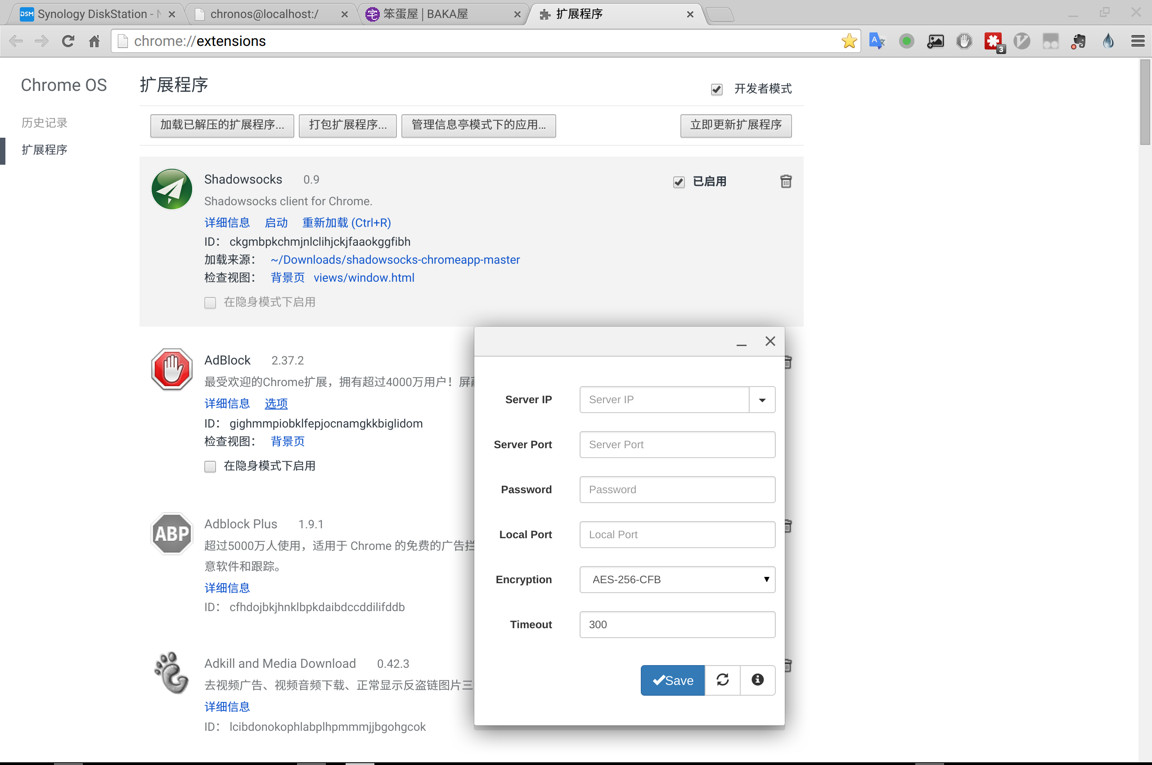Go to home page via the home icon
The image size is (1152, 765).
(94, 41)
